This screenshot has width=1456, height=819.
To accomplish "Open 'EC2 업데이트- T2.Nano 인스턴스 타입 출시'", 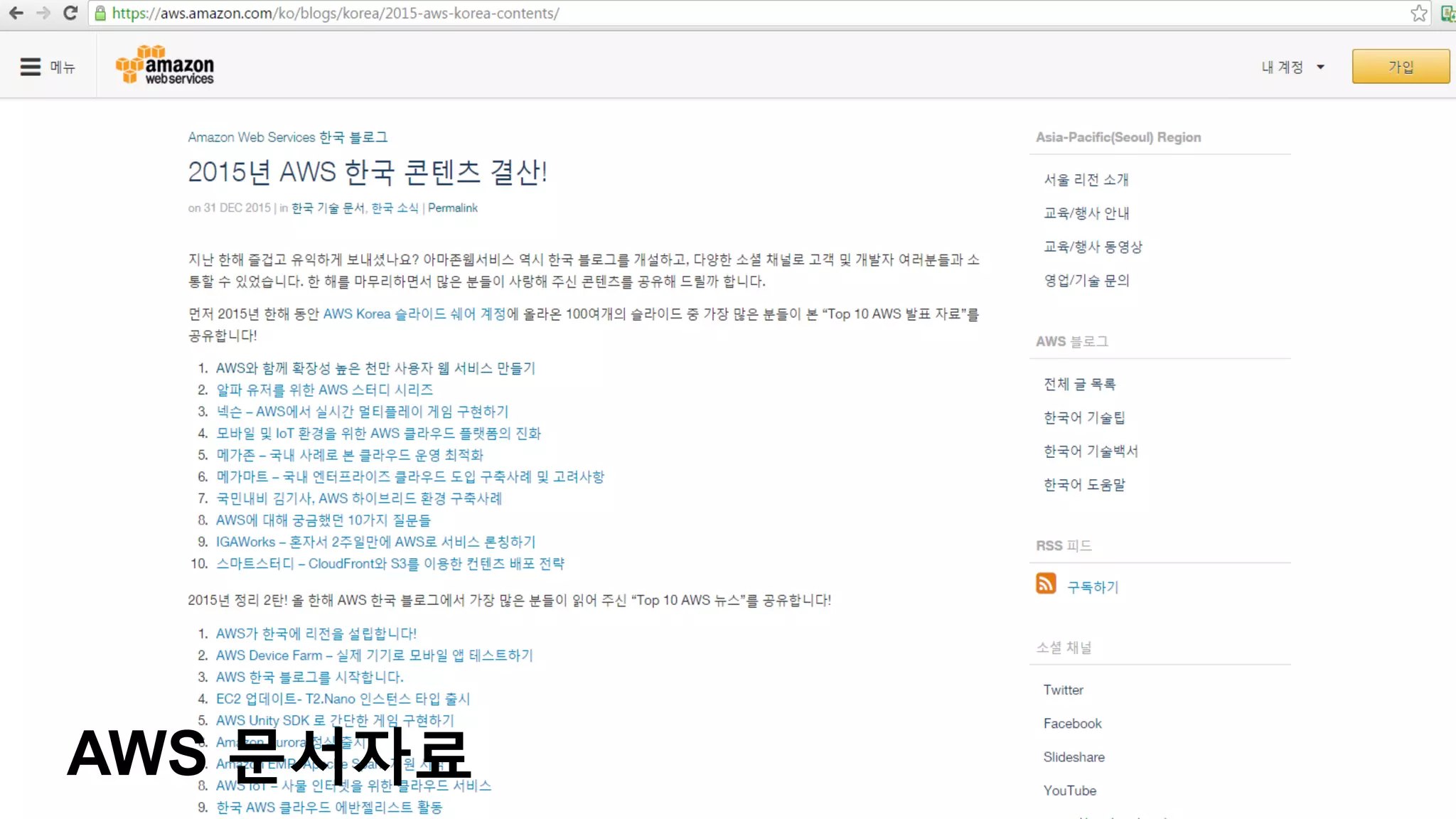I will coord(343,699).
